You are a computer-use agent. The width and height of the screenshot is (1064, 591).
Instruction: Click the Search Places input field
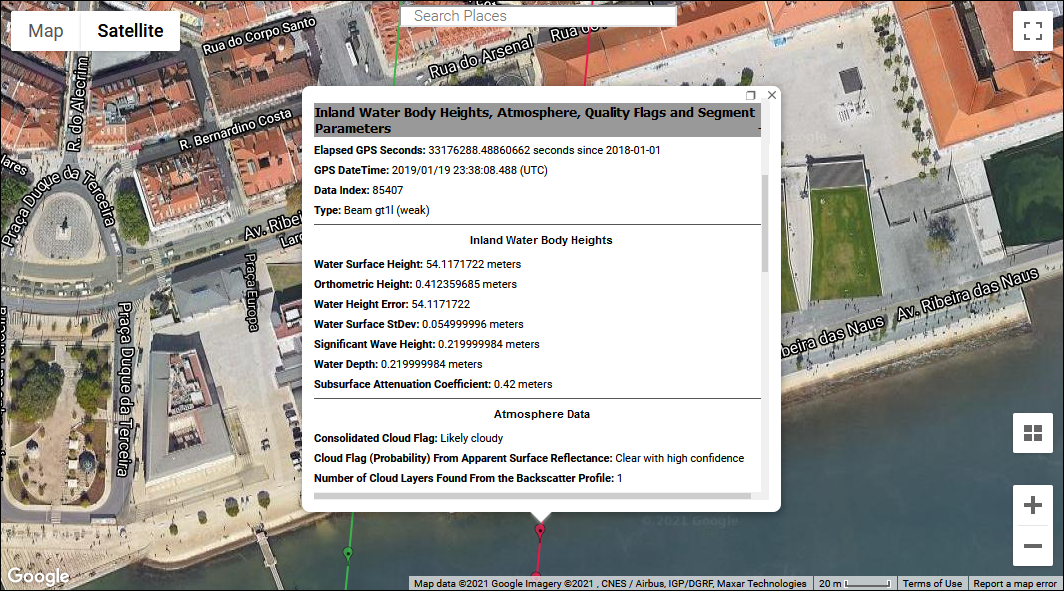pyautogui.click(x=538, y=16)
